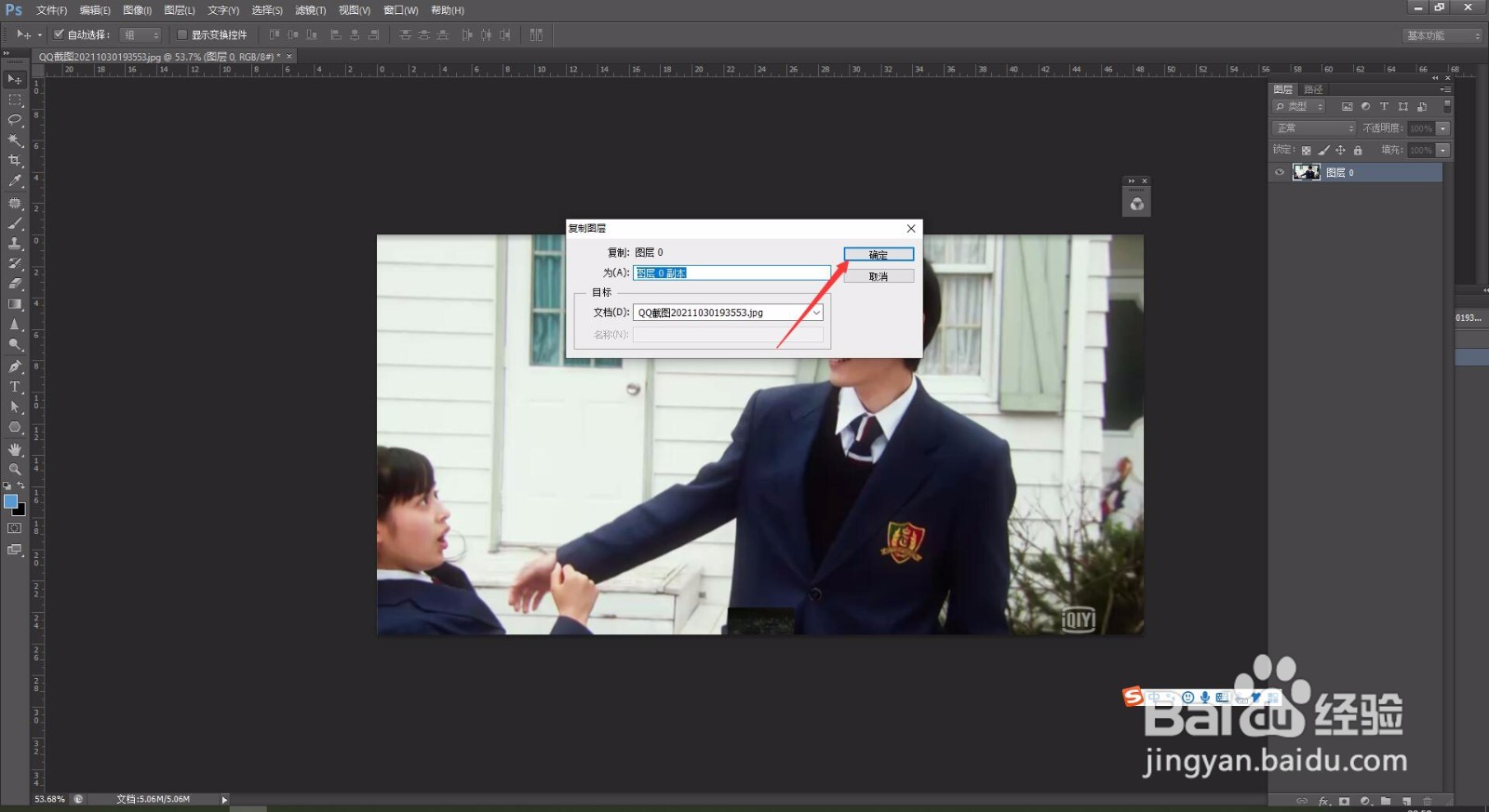Enable the Show Transform Controls checkbox
The height and width of the screenshot is (812, 1489).
click(182, 34)
